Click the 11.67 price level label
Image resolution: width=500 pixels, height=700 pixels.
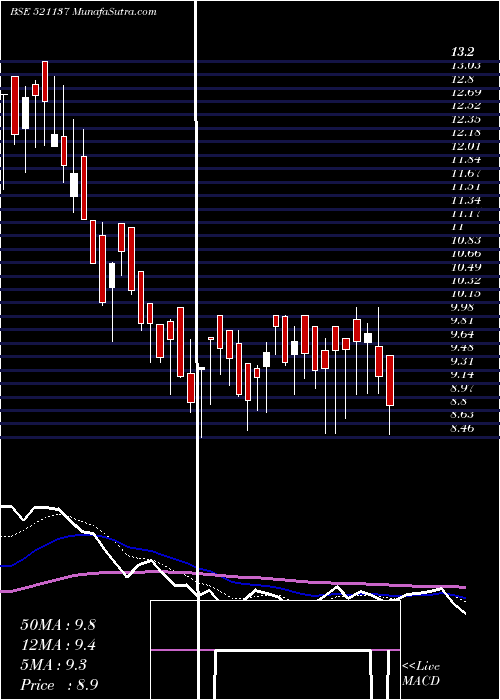pos(466,173)
